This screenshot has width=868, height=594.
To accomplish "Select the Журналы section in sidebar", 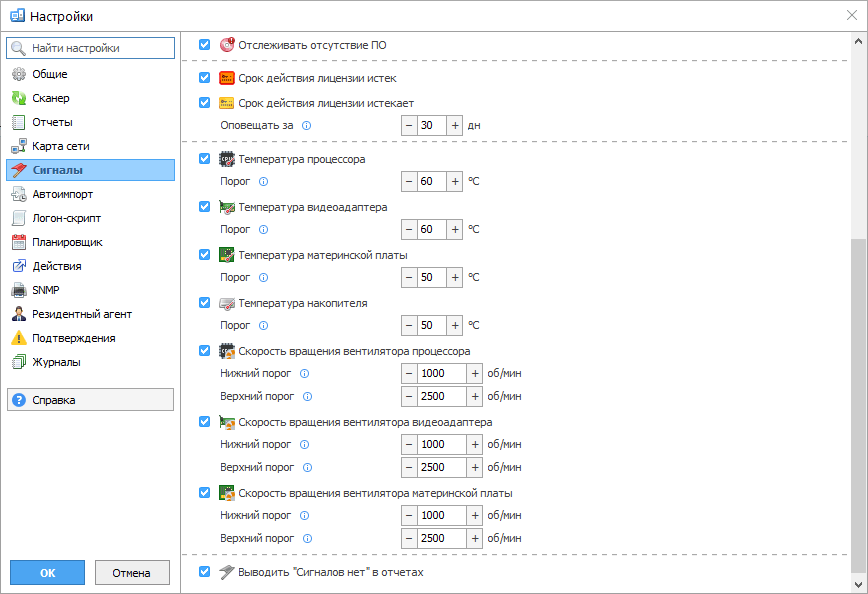I will pos(56,362).
